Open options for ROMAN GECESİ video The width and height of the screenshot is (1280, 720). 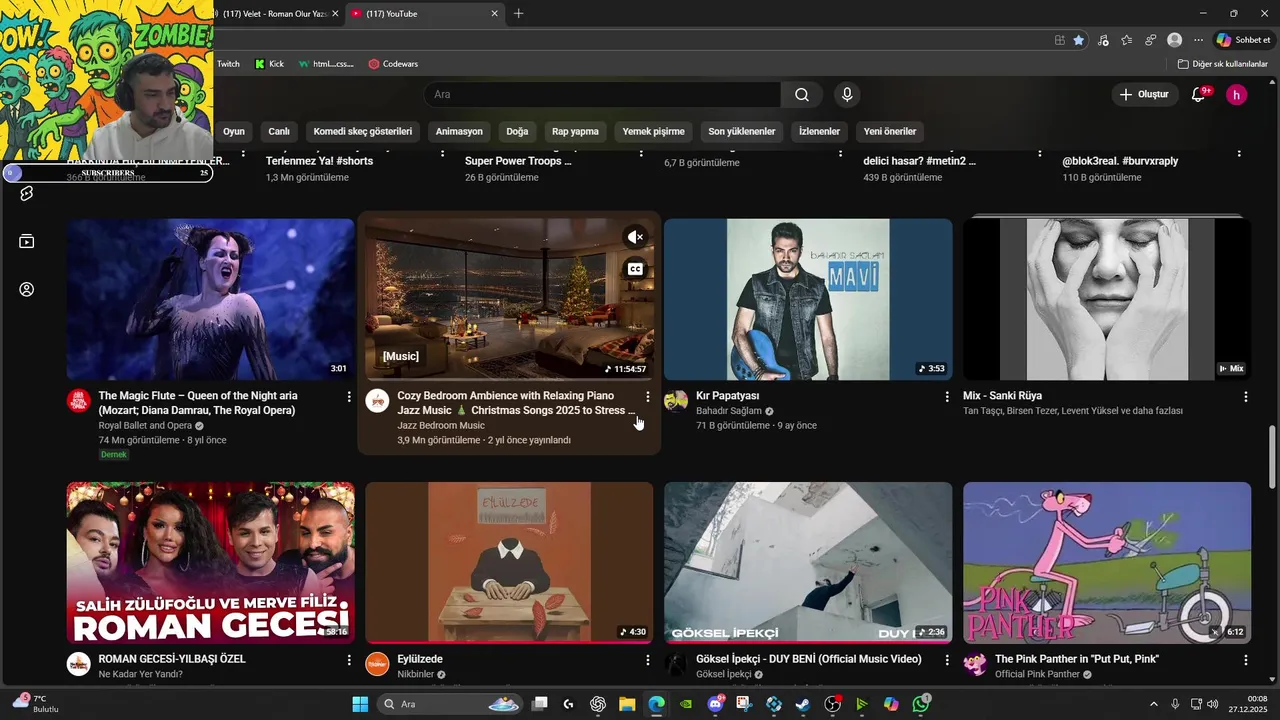pyautogui.click(x=349, y=660)
